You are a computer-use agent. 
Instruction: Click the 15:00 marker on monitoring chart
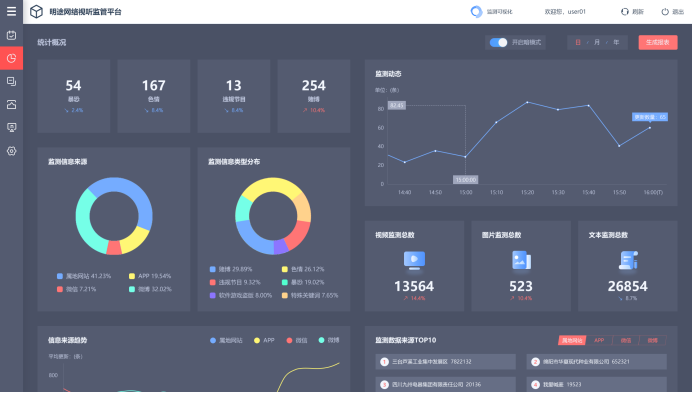tap(466, 180)
